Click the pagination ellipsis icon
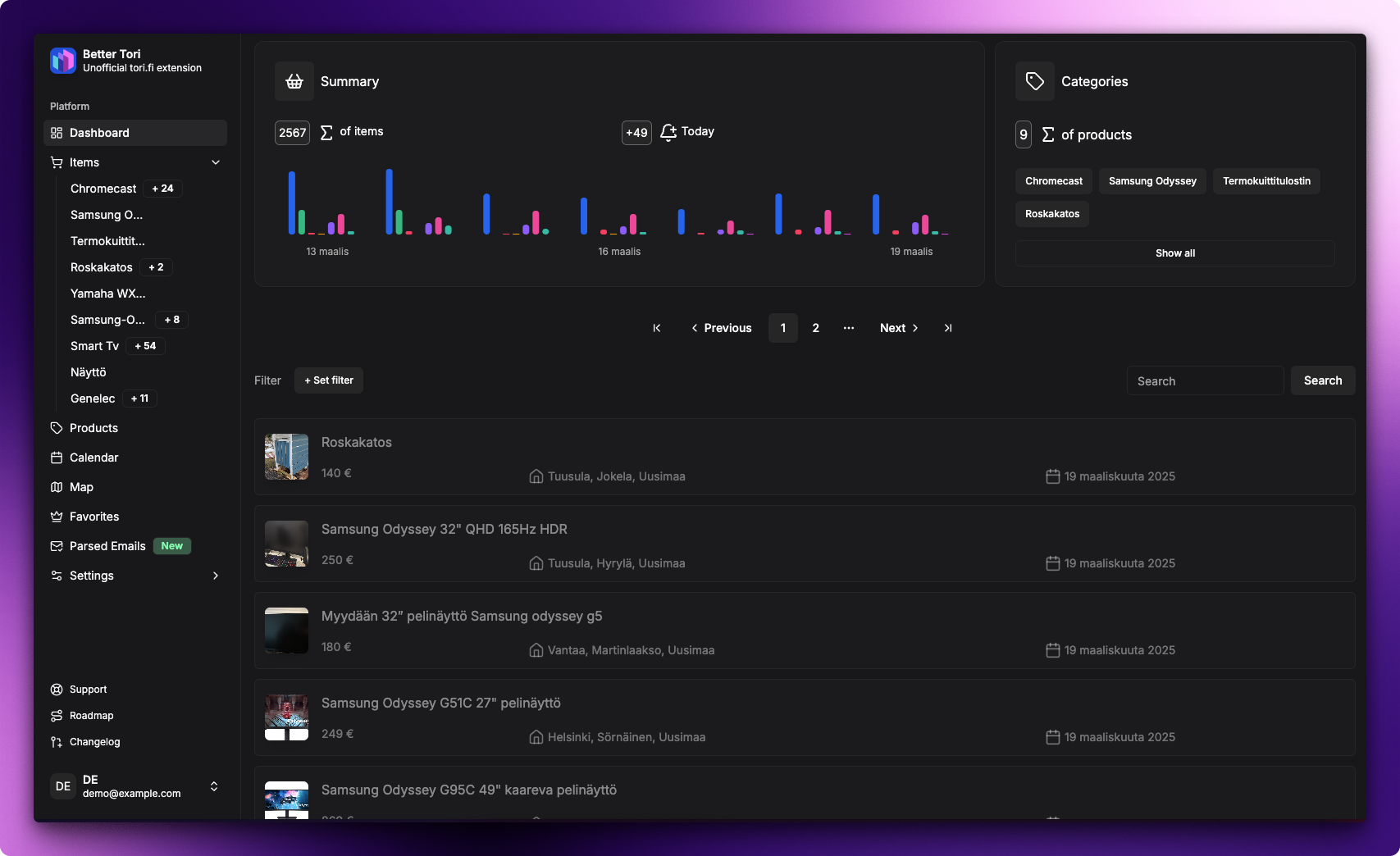The width and height of the screenshot is (1400, 856). [x=849, y=328]
